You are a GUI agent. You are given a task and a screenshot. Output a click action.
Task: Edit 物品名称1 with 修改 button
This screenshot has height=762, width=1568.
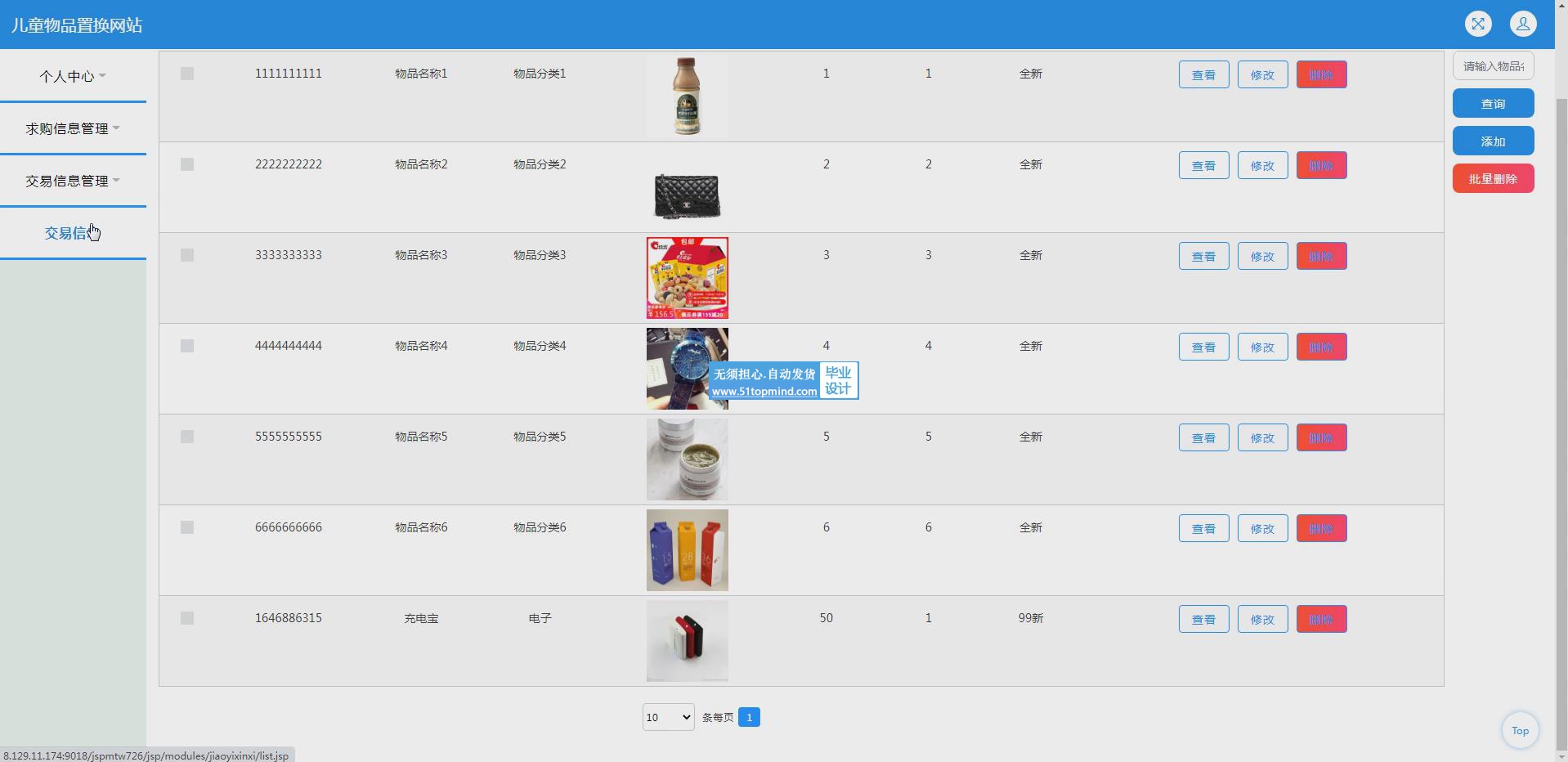1262,74
